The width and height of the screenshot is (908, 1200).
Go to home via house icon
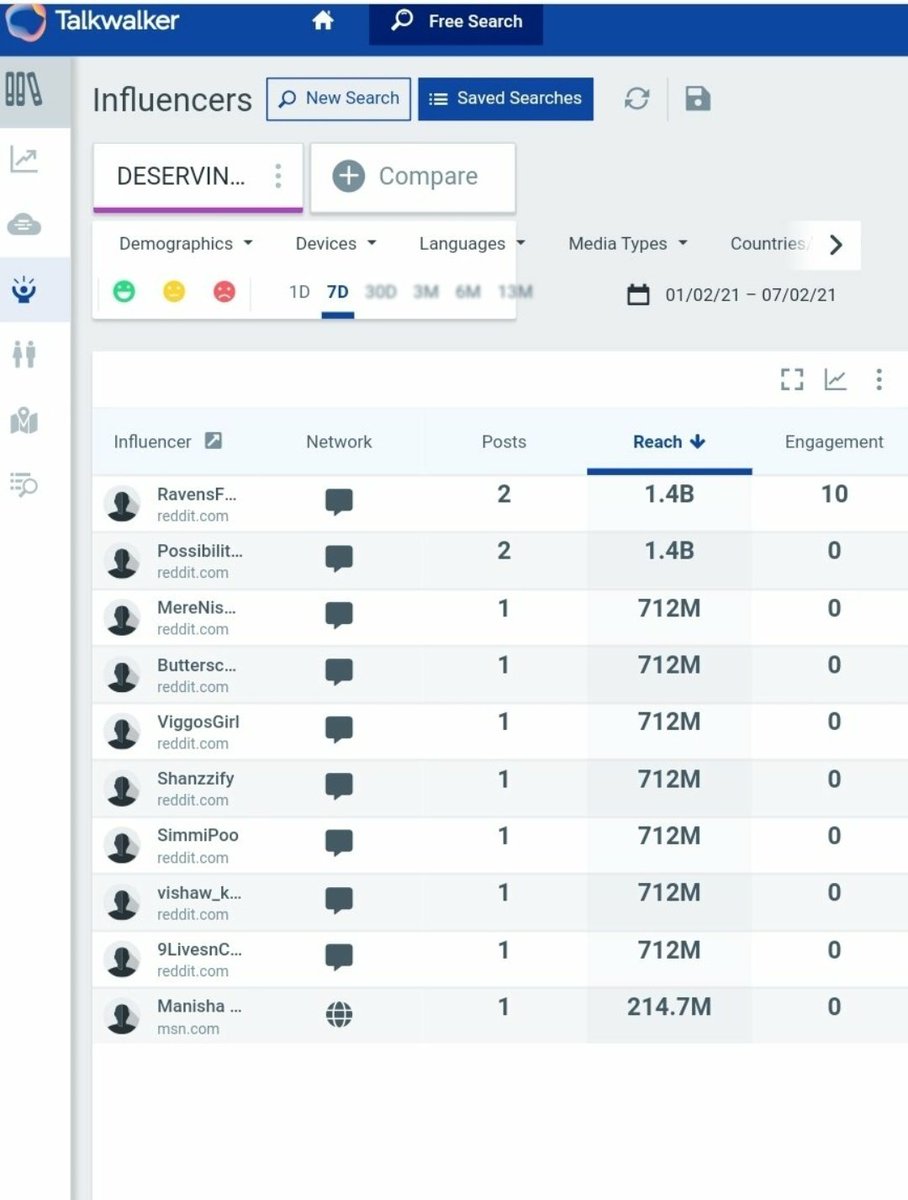point(322,21)
